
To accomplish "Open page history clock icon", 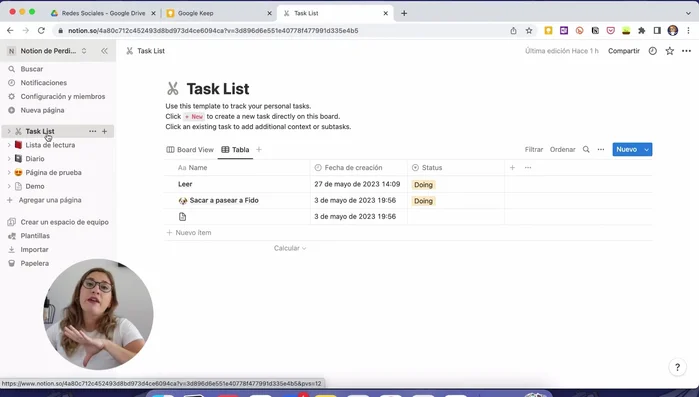I will click(x=653, y=51).
